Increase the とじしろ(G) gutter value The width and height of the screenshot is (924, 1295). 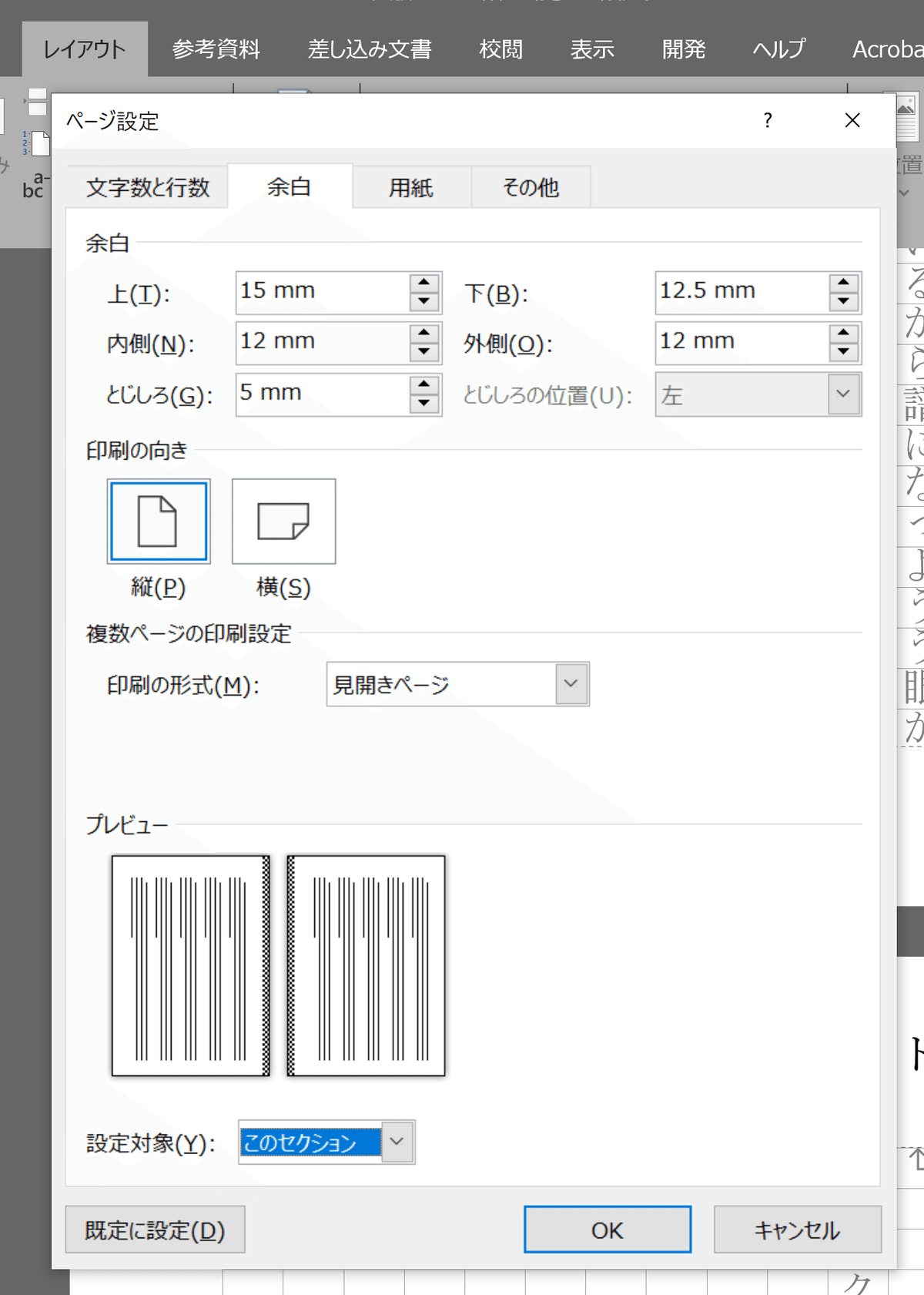(x=424, y=384)
